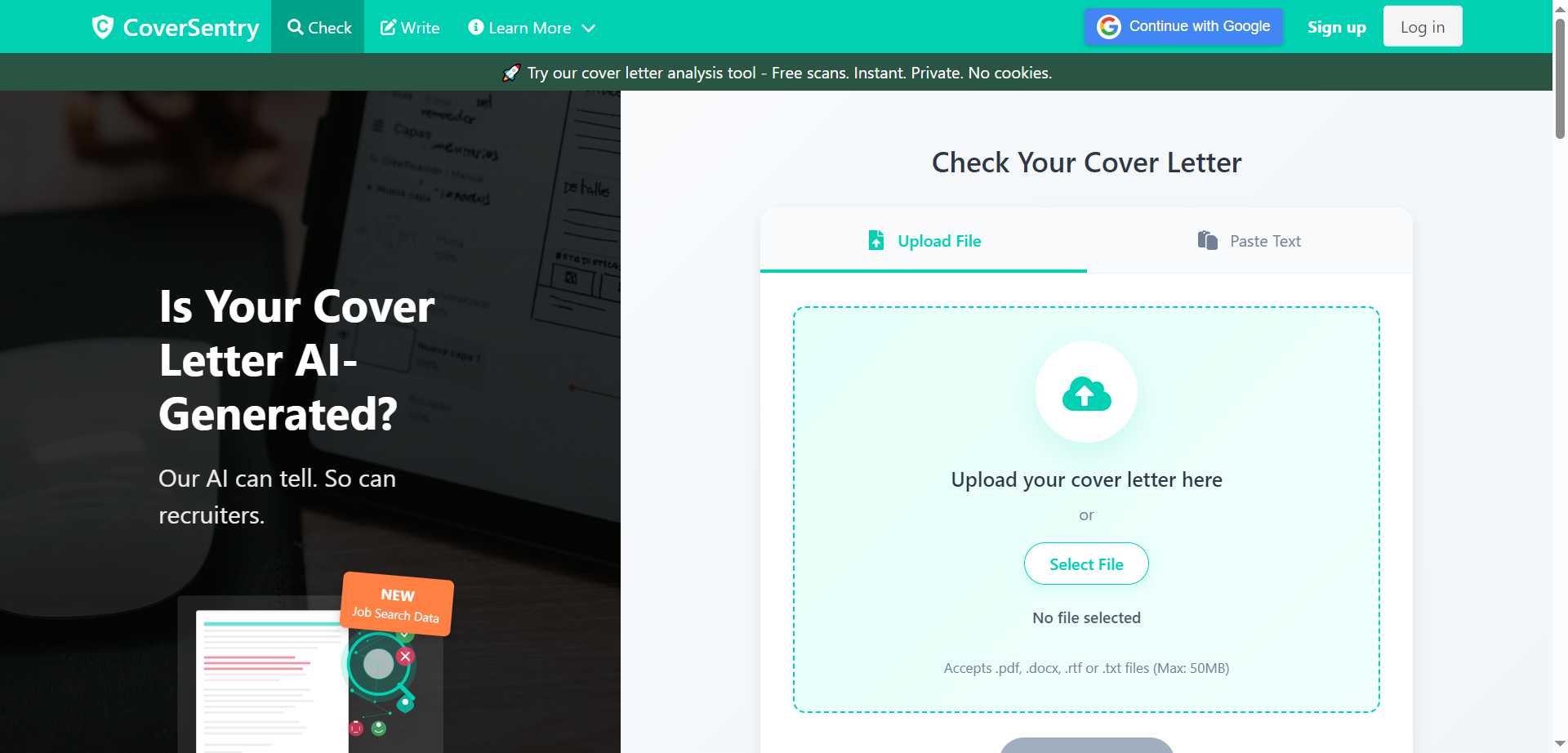Screen dimensions: 1568x753
Task: Click the Google G logo icon
Action: (1108, 27)
